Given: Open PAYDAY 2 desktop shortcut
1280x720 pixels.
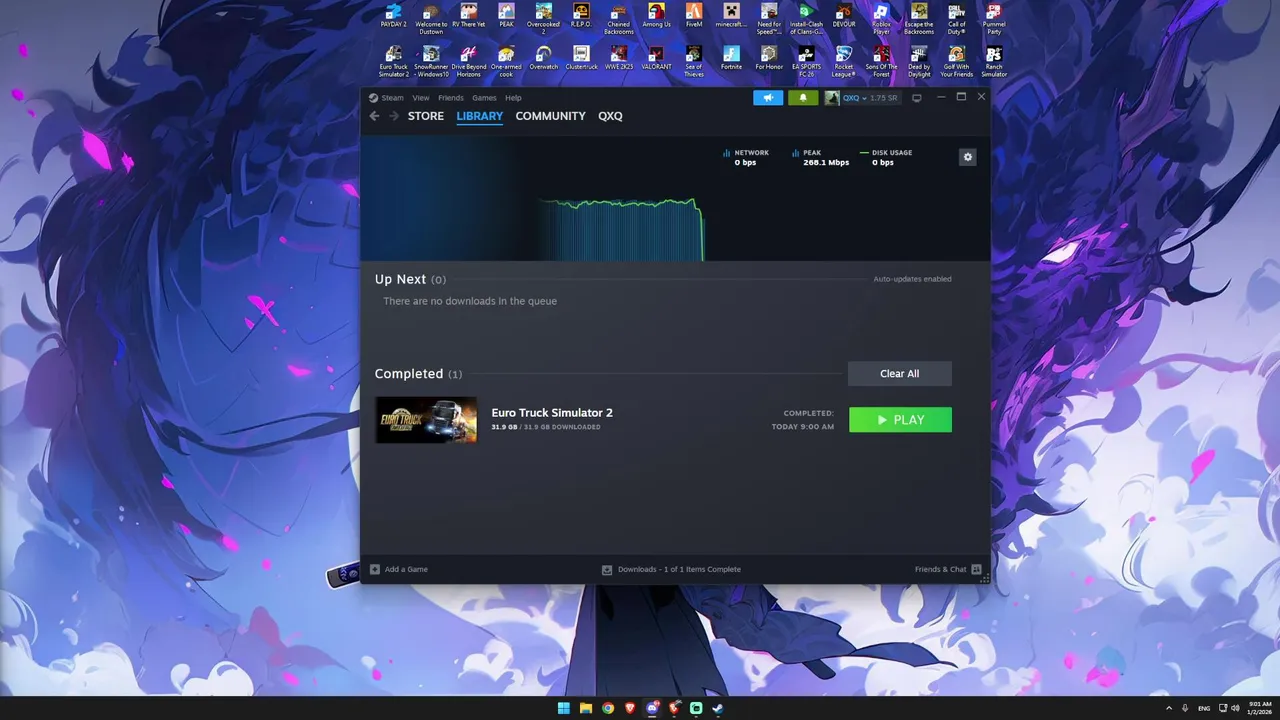Looking at the screenshot, I should (x=393, y=17).
